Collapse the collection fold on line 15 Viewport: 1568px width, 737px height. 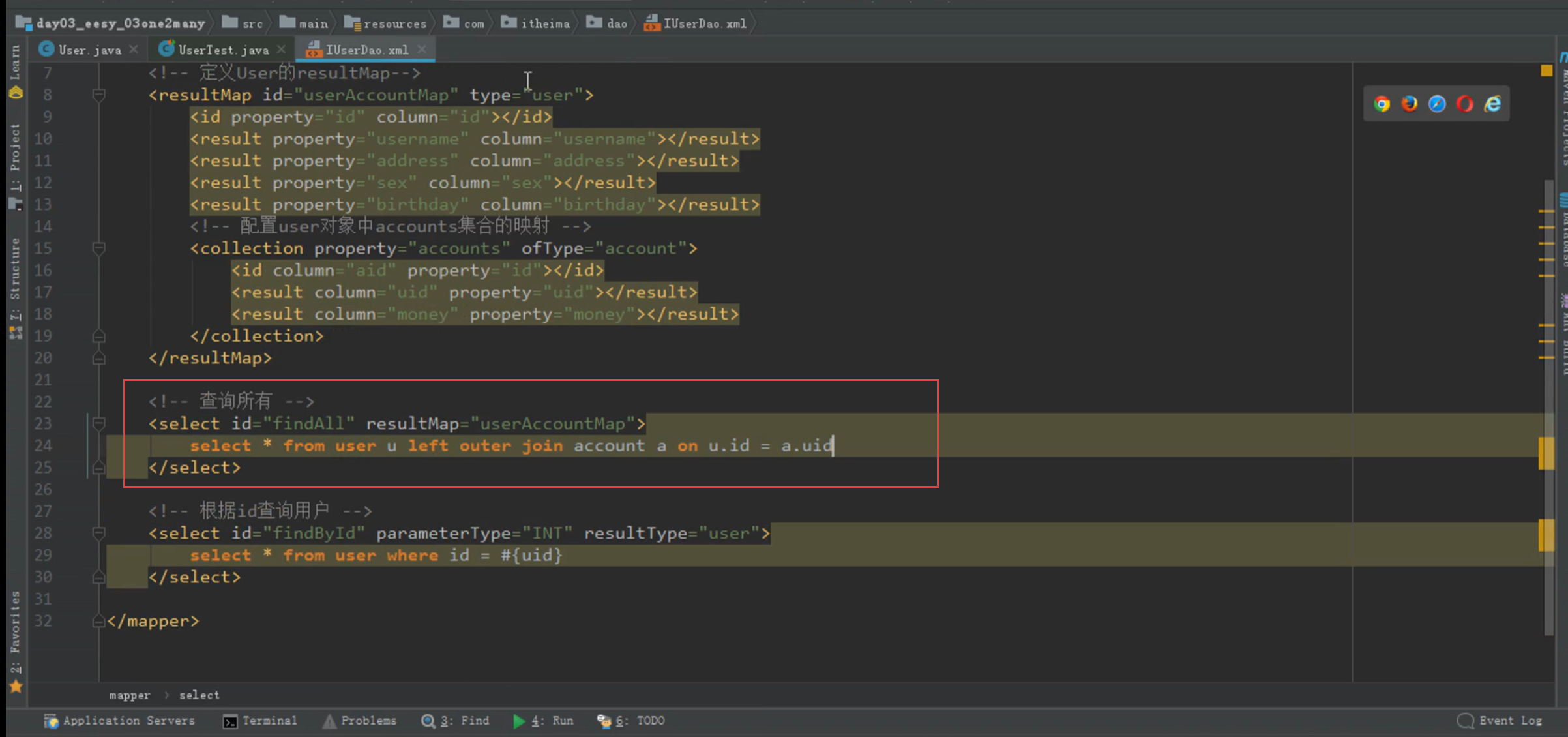[x=99, y=248]
